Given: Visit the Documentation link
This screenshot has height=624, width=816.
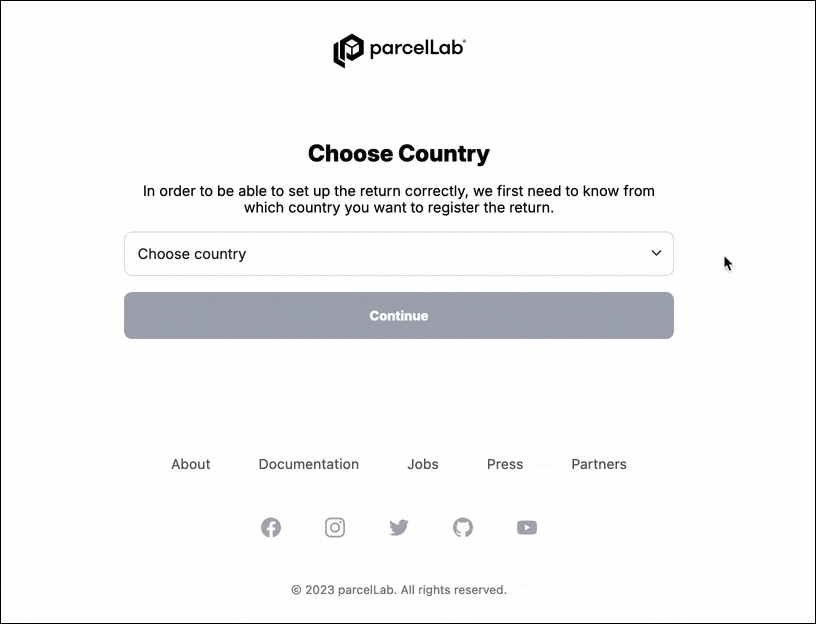Looking at the screenshot, I should (308, 464).
